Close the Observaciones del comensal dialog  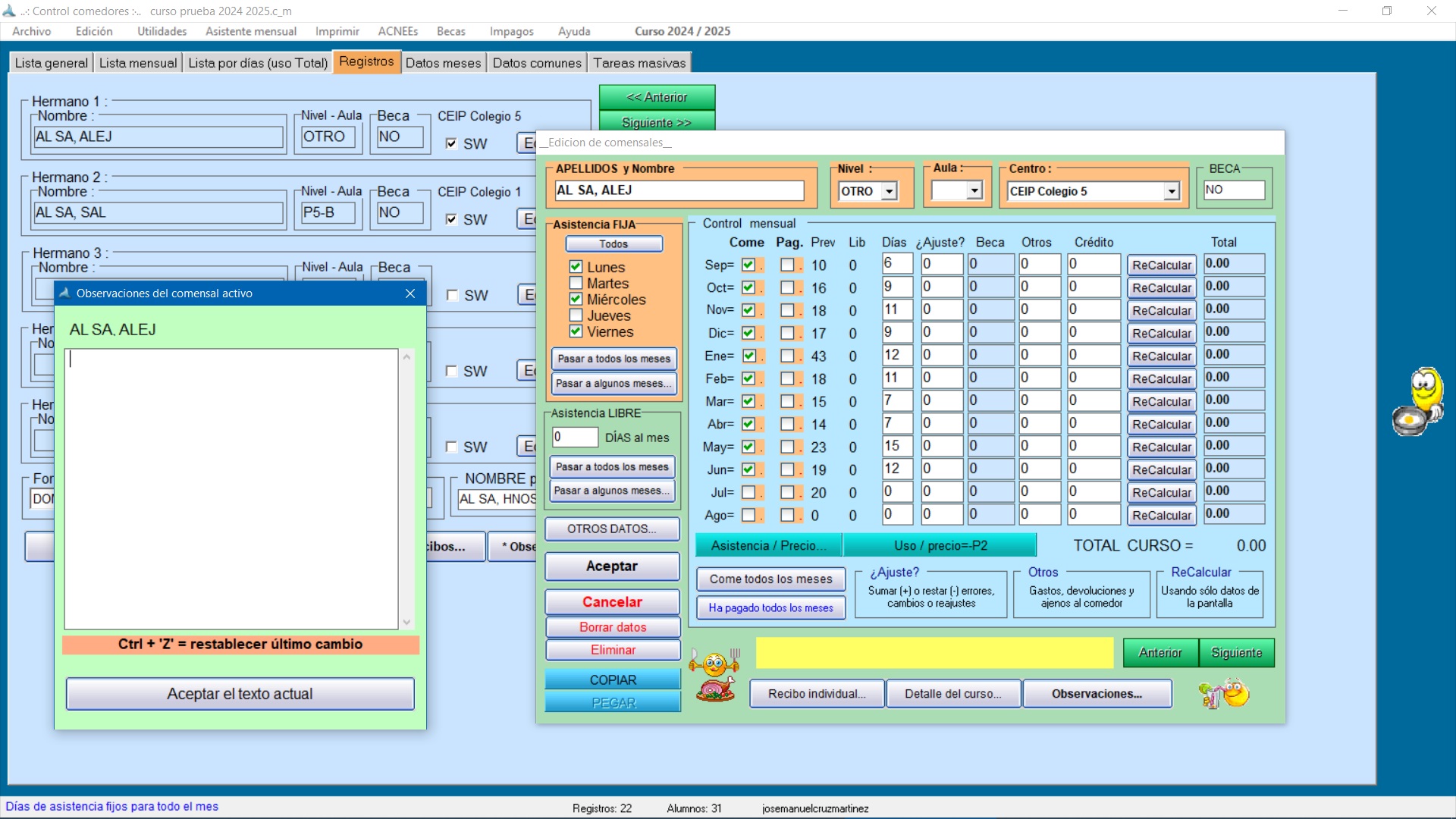[x=410, y=293]
